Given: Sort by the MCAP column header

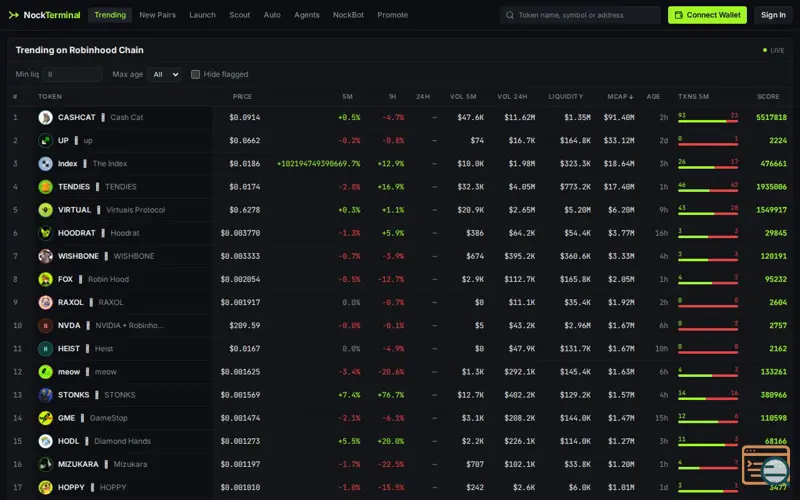Looking at the screenshot, I should (x=620, y=96).
